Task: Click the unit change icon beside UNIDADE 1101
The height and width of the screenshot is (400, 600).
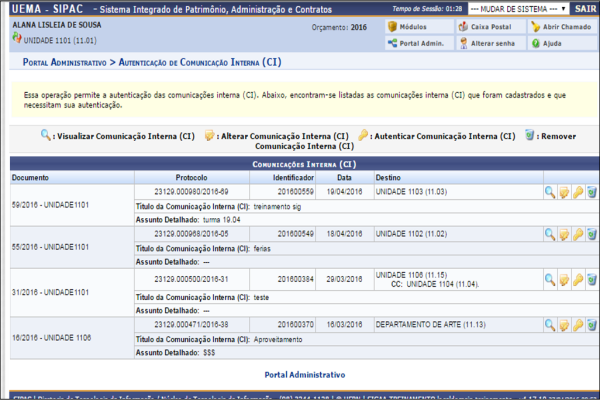Action: tap(17, 38)
